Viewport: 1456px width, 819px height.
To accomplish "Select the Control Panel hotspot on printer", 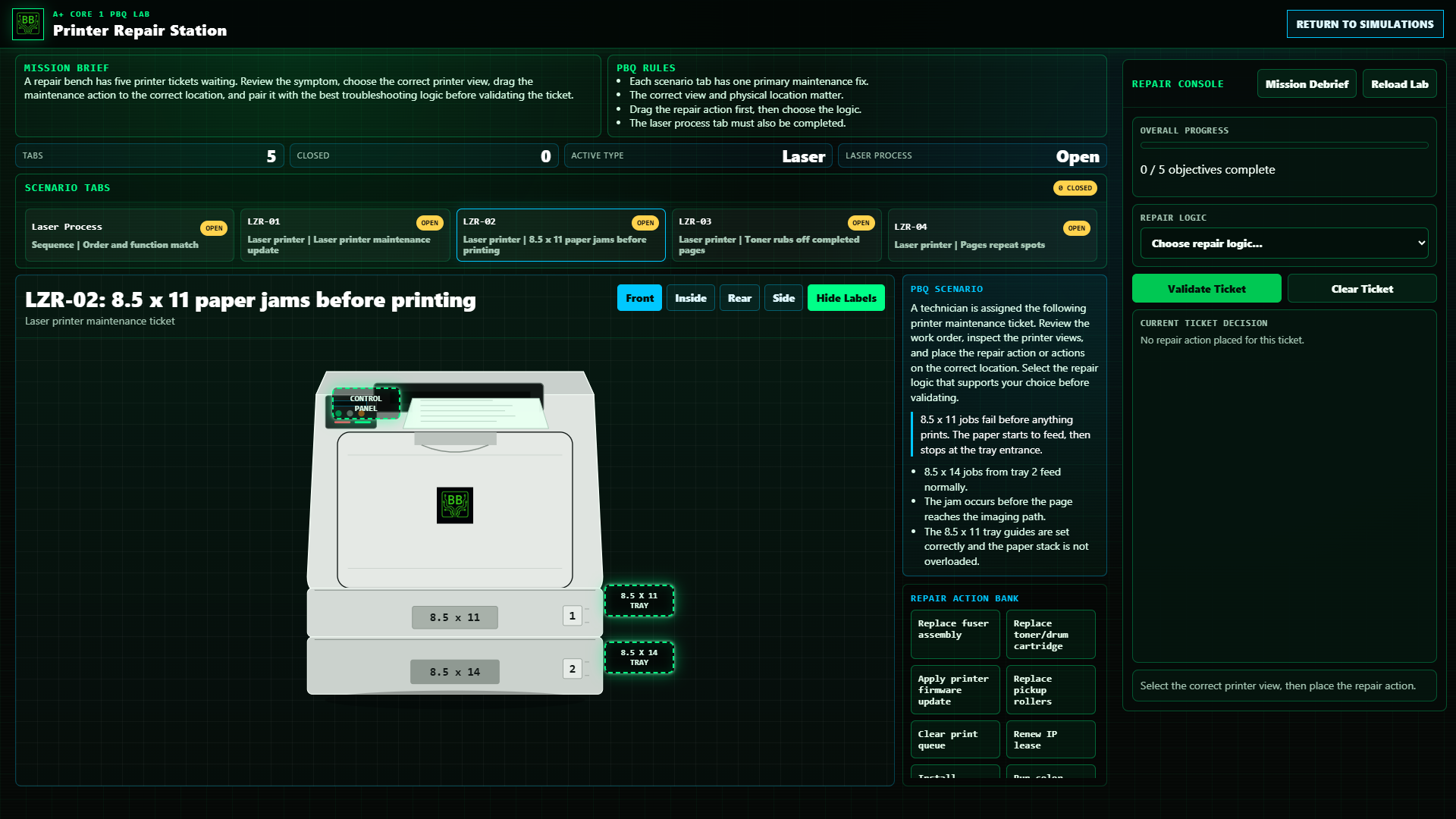I will click(366, 403).
